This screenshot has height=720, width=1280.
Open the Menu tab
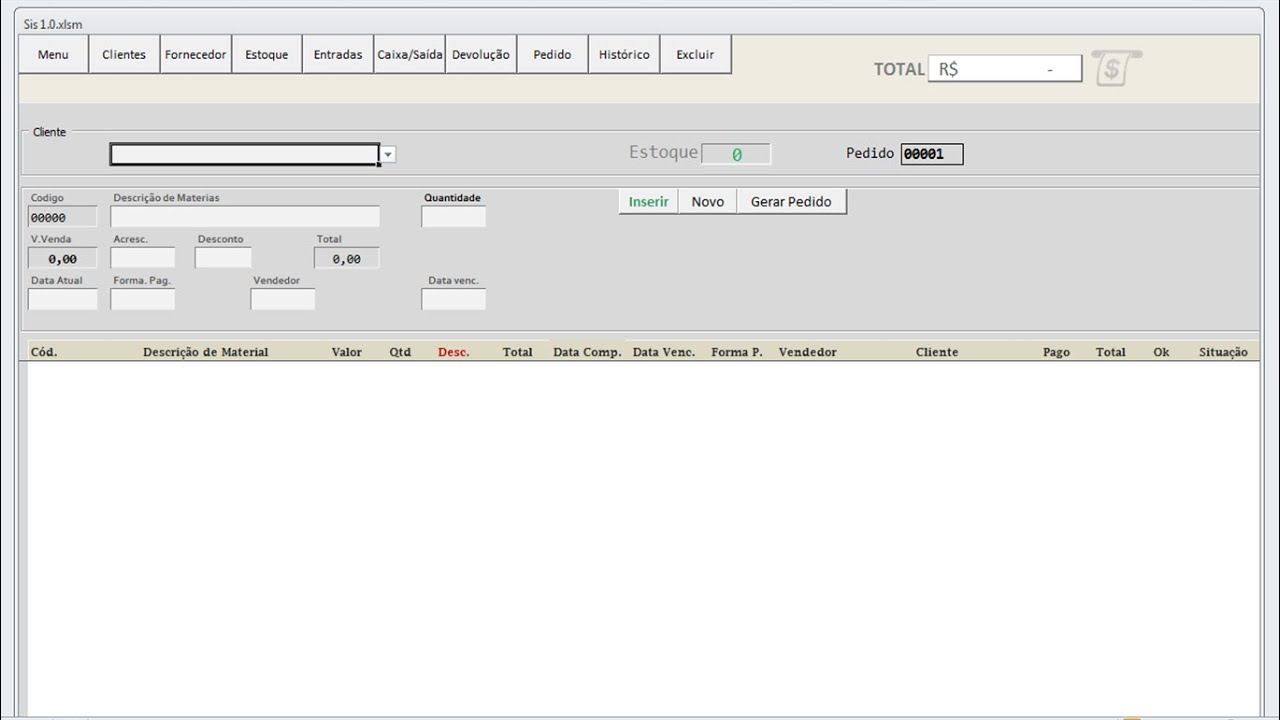pyautogui.click(x=53, y=55)
